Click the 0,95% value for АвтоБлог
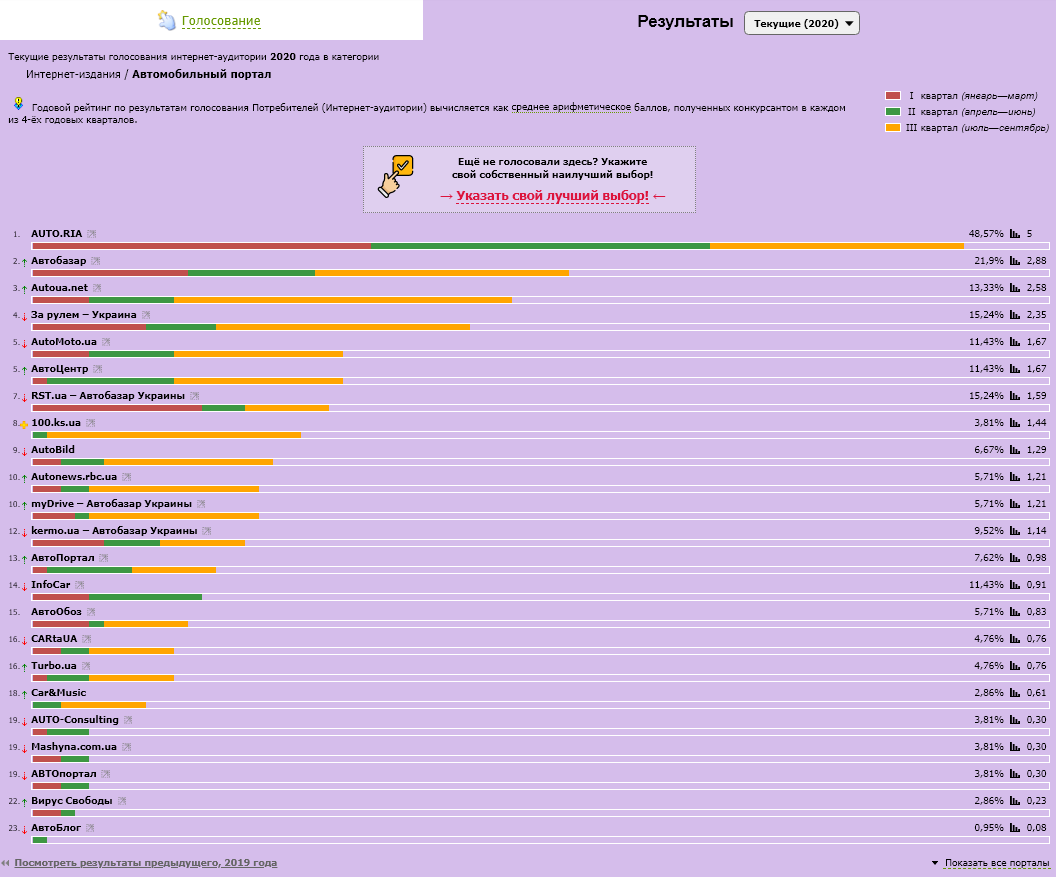The image size is (1056, 877). tap(989, 827)
